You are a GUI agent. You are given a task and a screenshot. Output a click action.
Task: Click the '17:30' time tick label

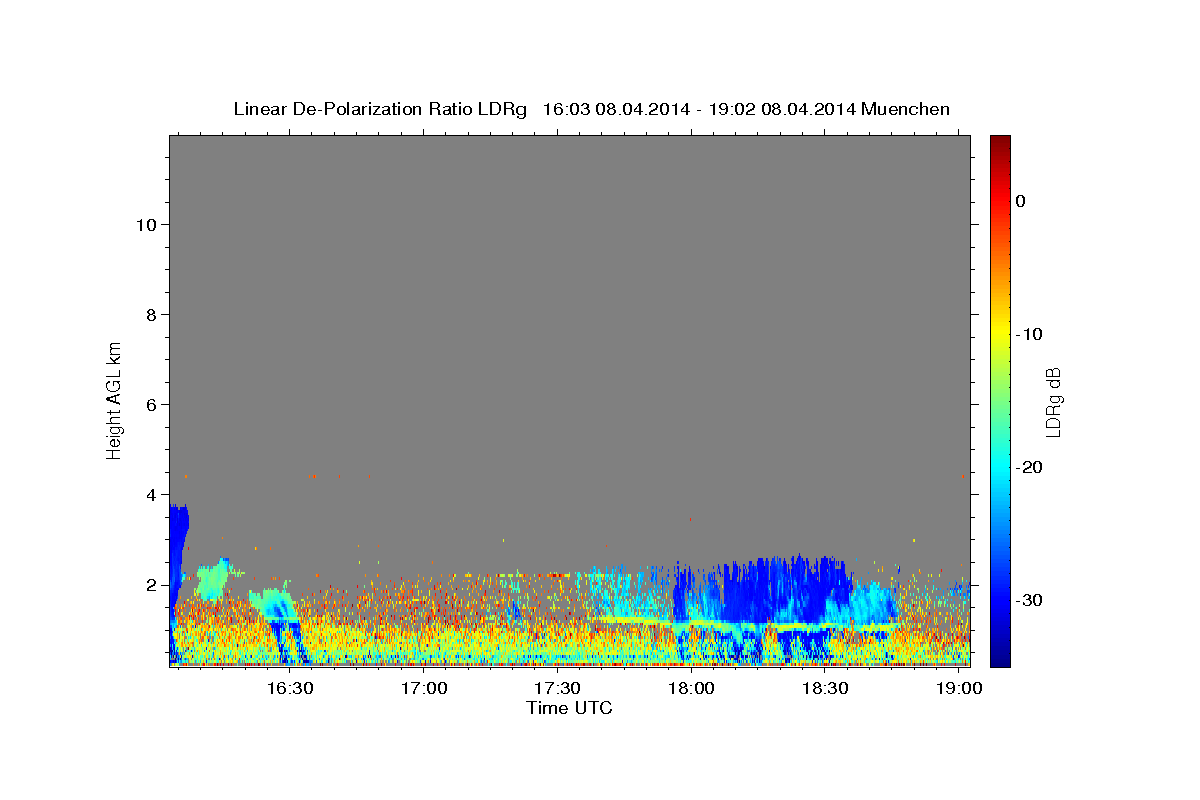[x=557, y=689]
